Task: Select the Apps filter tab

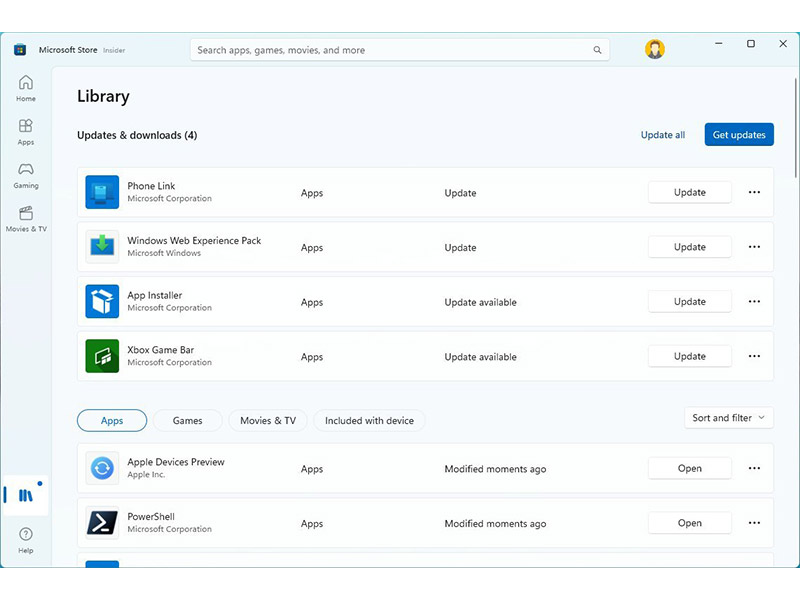Action: click(112, 420)
